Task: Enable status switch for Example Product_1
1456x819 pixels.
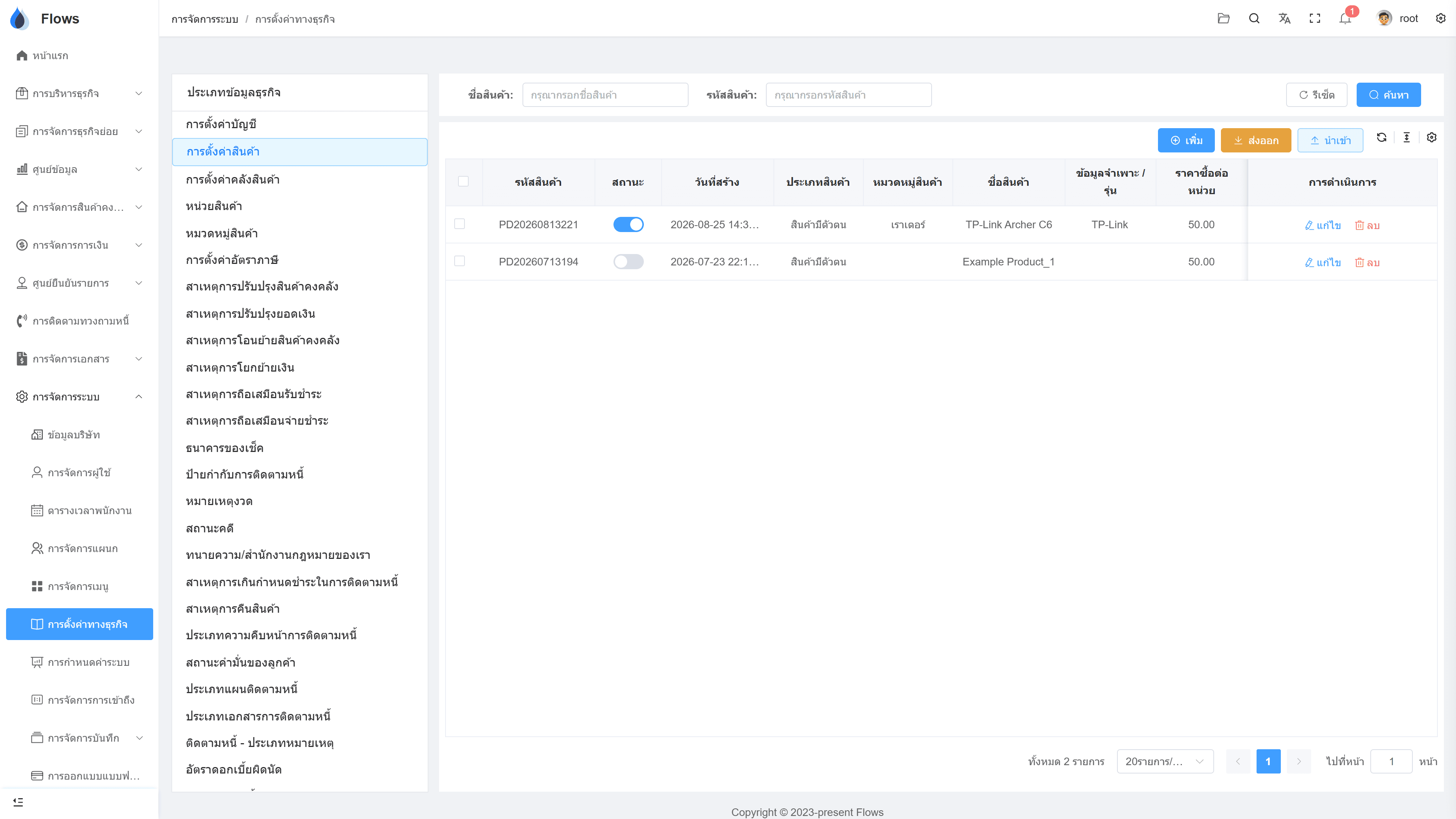Action: 628,261
